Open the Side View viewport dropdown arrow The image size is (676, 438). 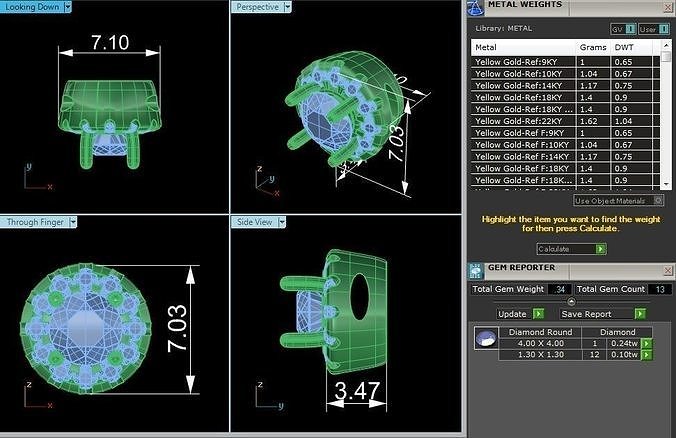pyautogui.click(x=282, y=222)
